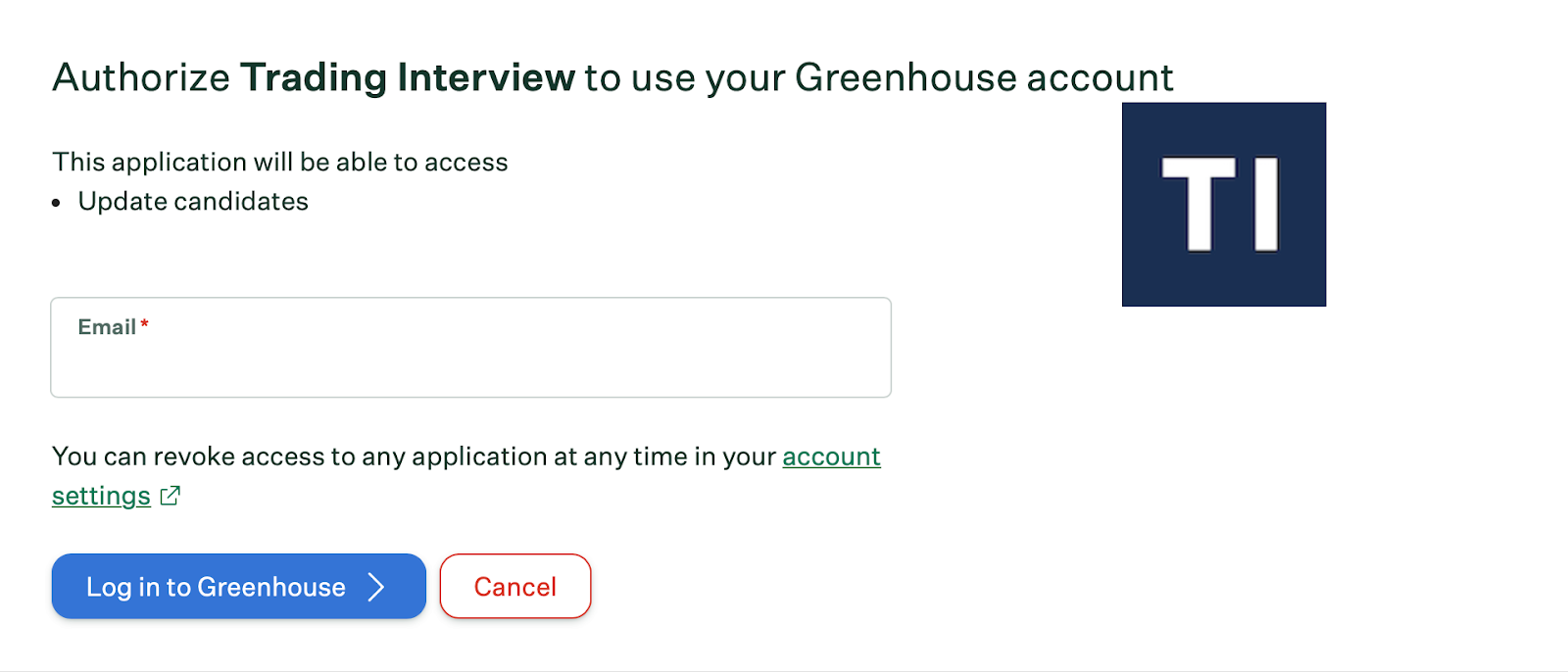Click the "Update candidates" permission text
The height and width of the screenshot is (672, 1568).
tap(193, 202)
